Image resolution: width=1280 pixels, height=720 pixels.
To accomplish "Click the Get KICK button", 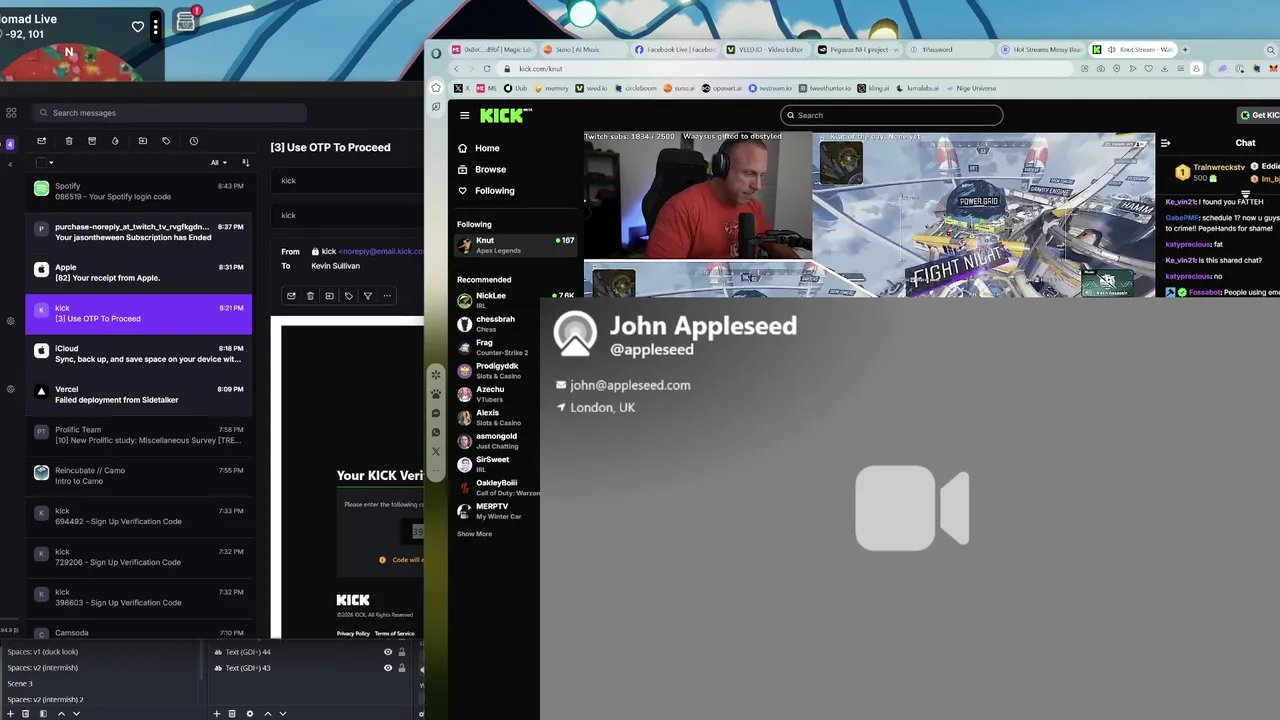I will coord(1258,115).
